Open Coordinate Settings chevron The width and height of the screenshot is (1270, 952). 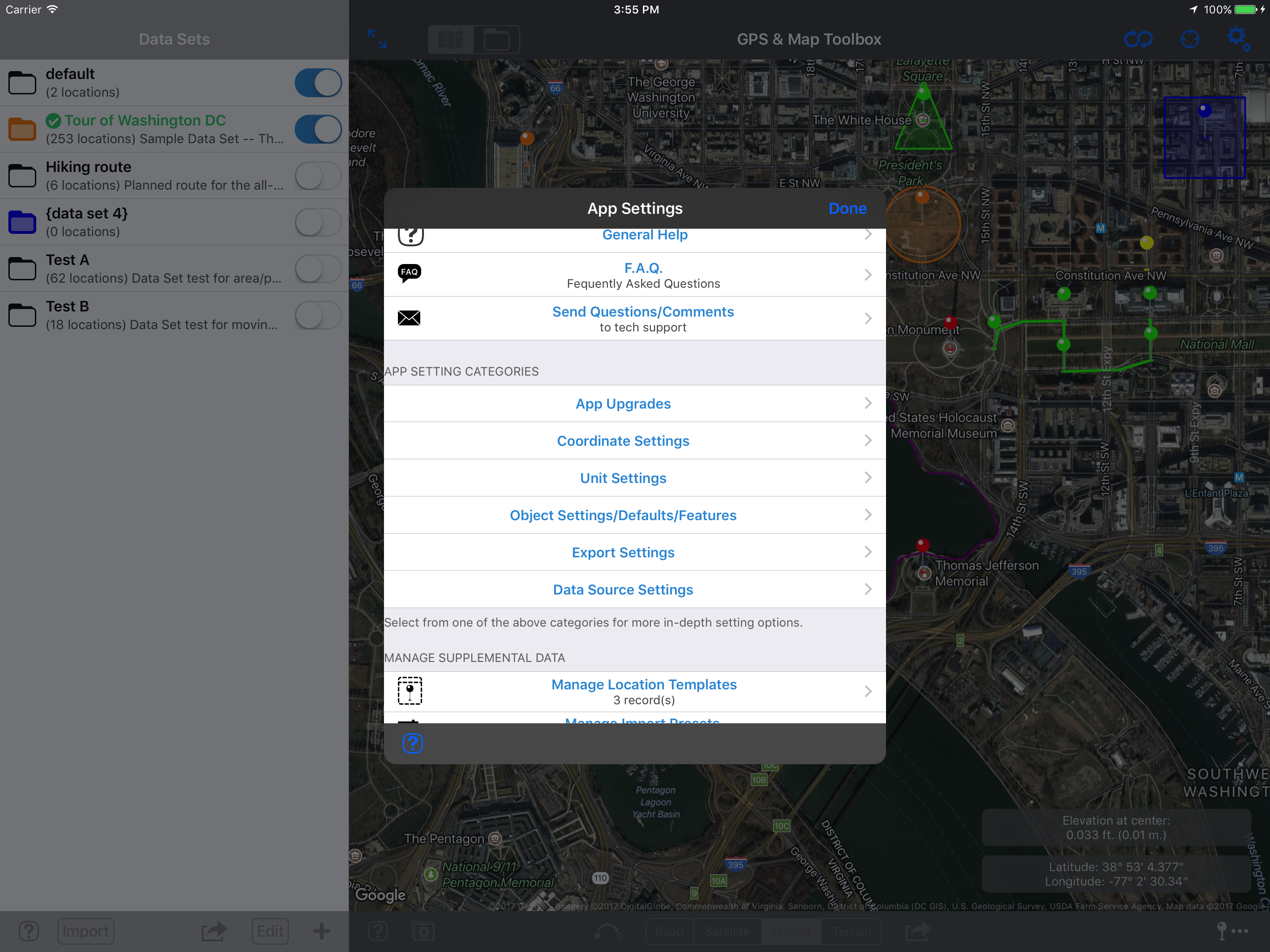pos(868,440)
